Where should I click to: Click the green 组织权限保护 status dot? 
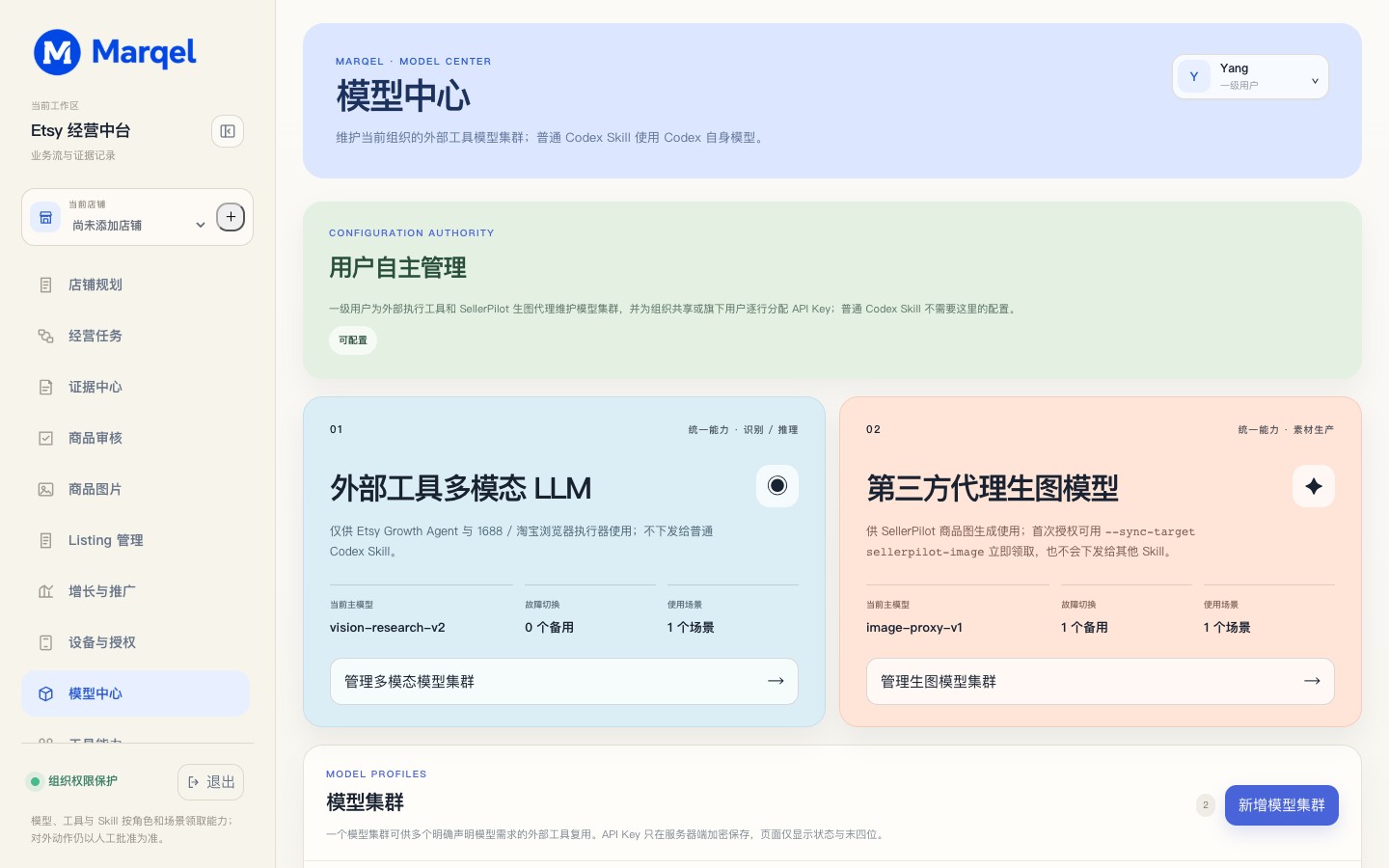tap(35, 781)
